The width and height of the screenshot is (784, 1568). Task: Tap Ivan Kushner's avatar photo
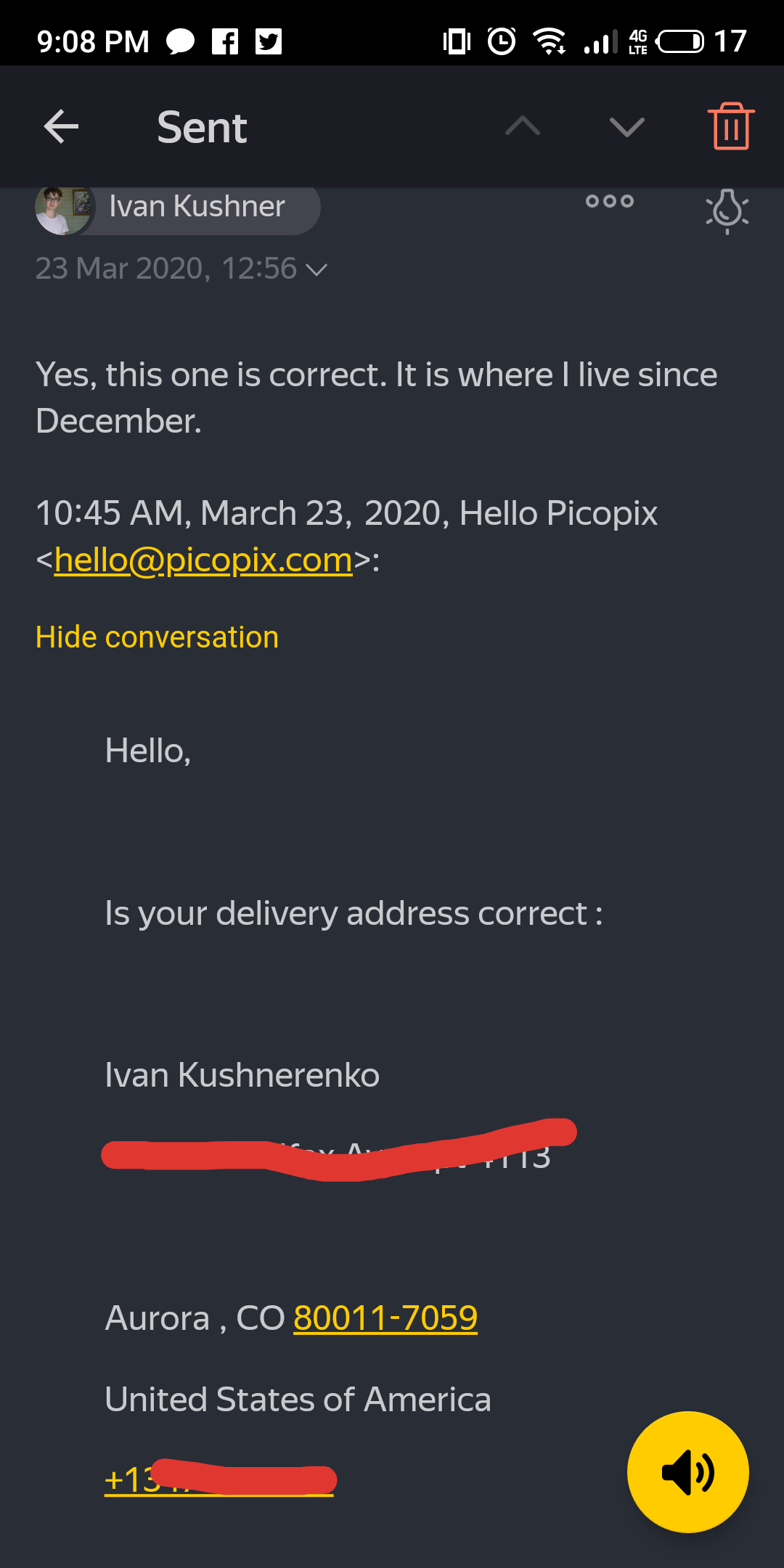point(64,209)
